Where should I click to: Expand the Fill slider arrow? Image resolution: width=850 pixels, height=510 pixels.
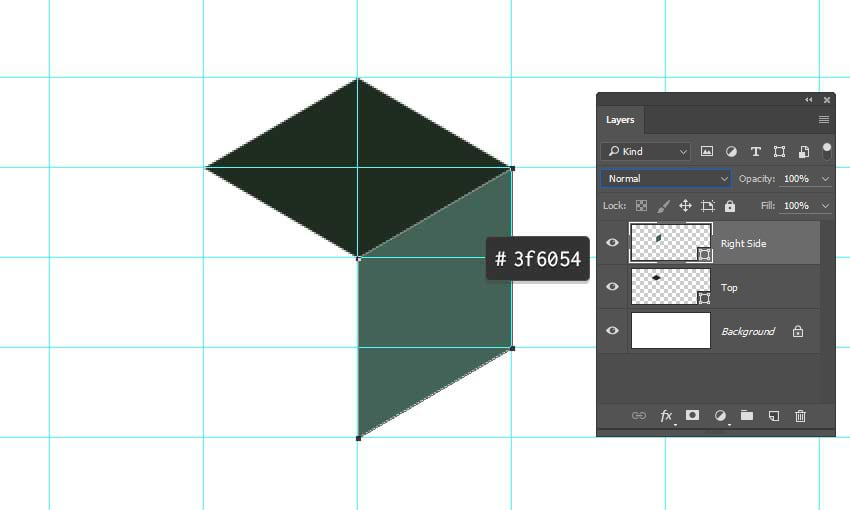point(825,206)
